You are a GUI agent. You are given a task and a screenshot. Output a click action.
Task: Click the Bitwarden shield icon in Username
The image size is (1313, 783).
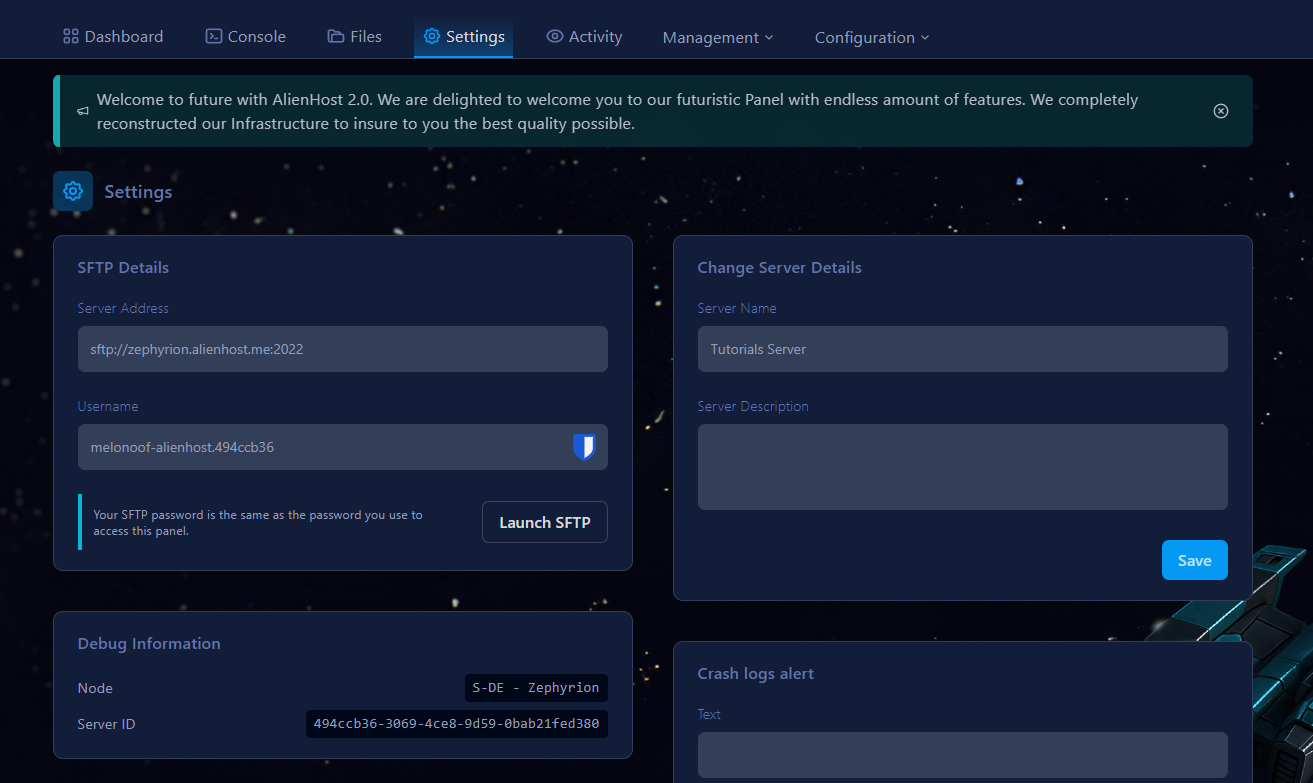(x=584, y=447)
